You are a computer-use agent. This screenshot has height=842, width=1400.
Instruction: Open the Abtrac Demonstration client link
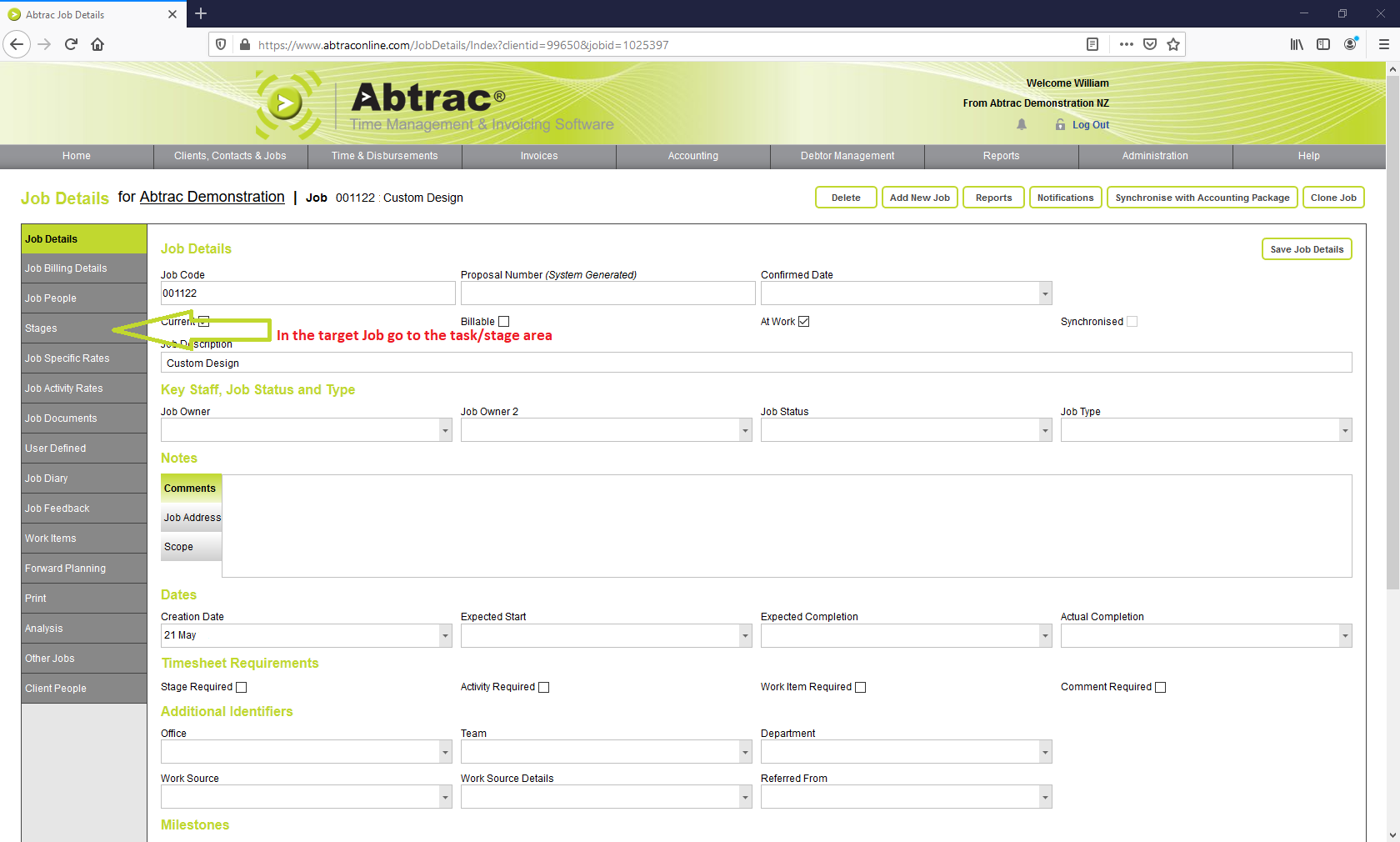tap(212, 197)
